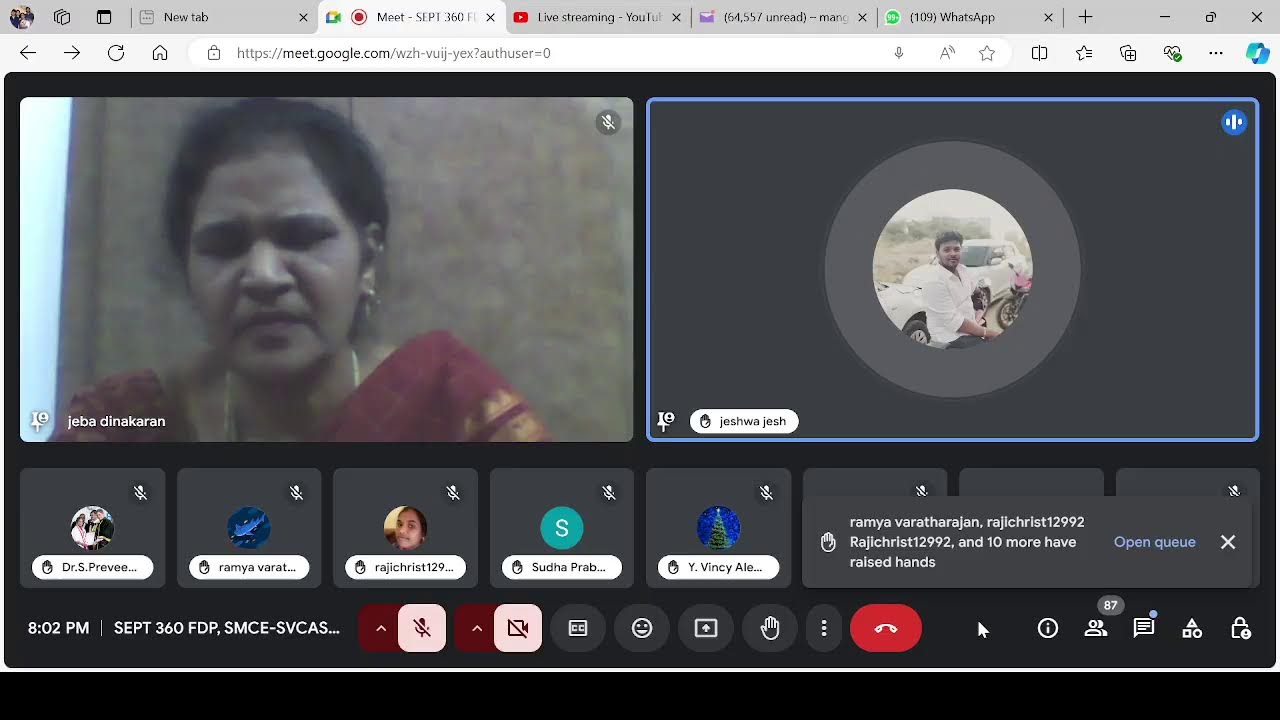Select the ramya varat participant tile

pos(249,528)
